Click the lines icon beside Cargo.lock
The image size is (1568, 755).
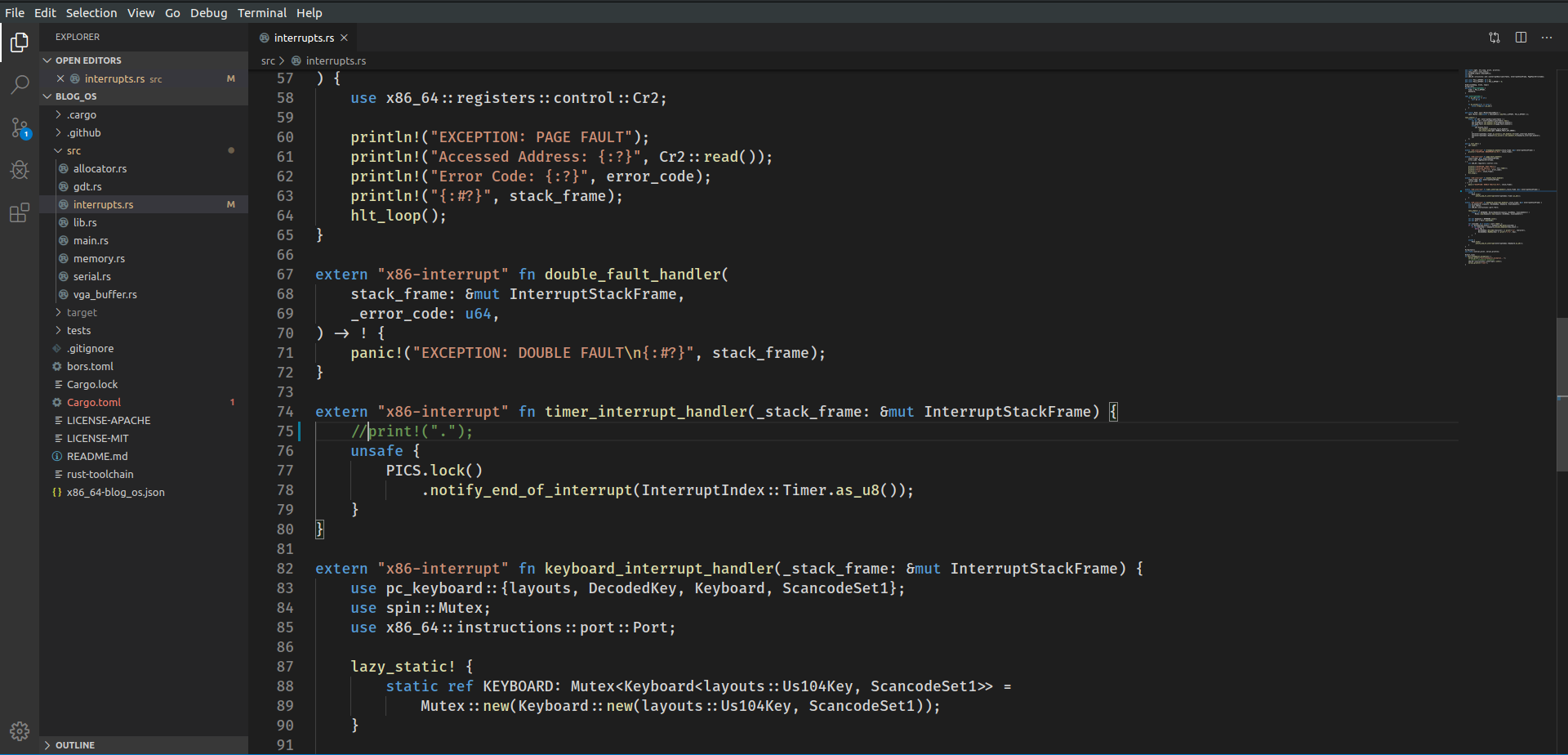58,384
